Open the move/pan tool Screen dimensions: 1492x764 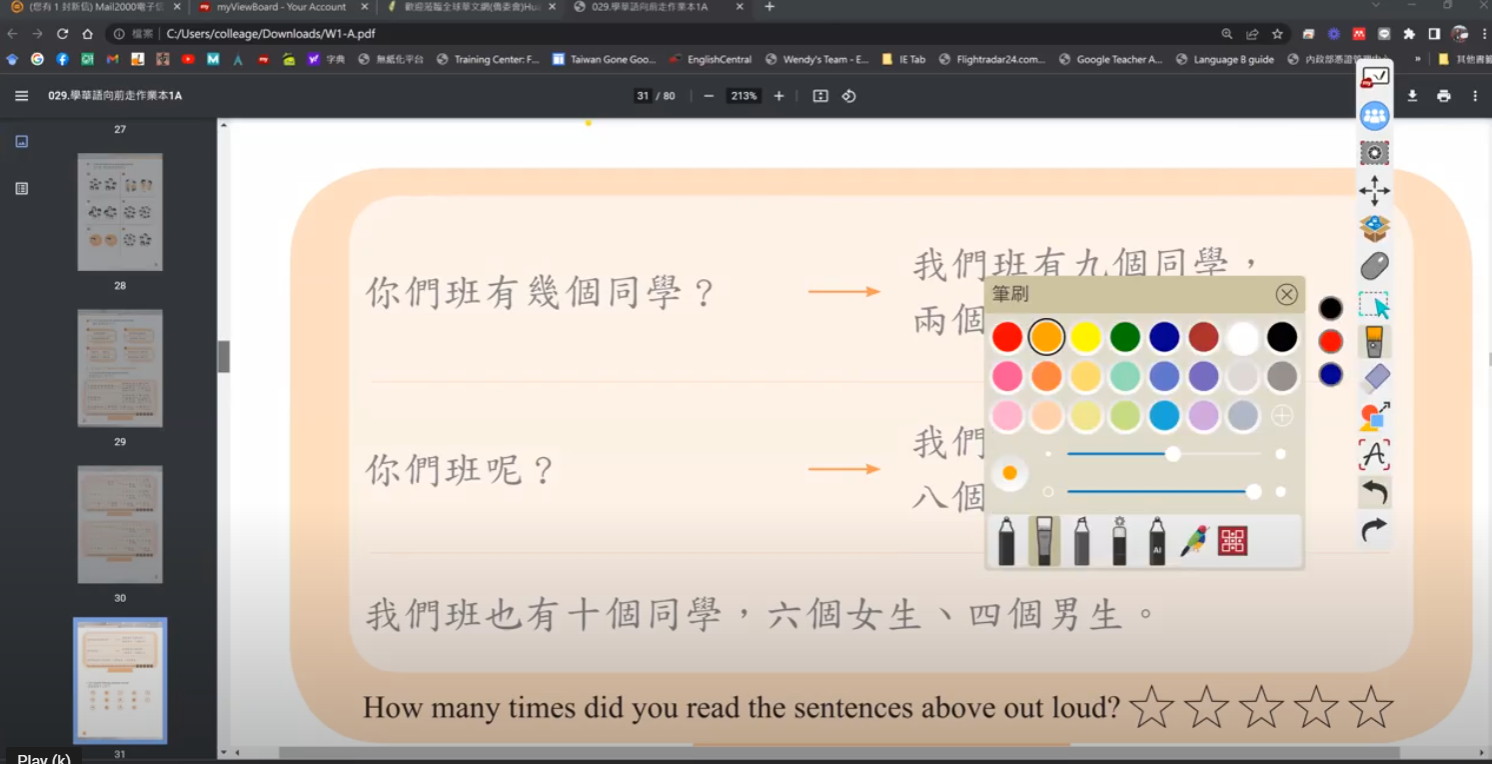pyautogui.click(x=1374, y=190)
